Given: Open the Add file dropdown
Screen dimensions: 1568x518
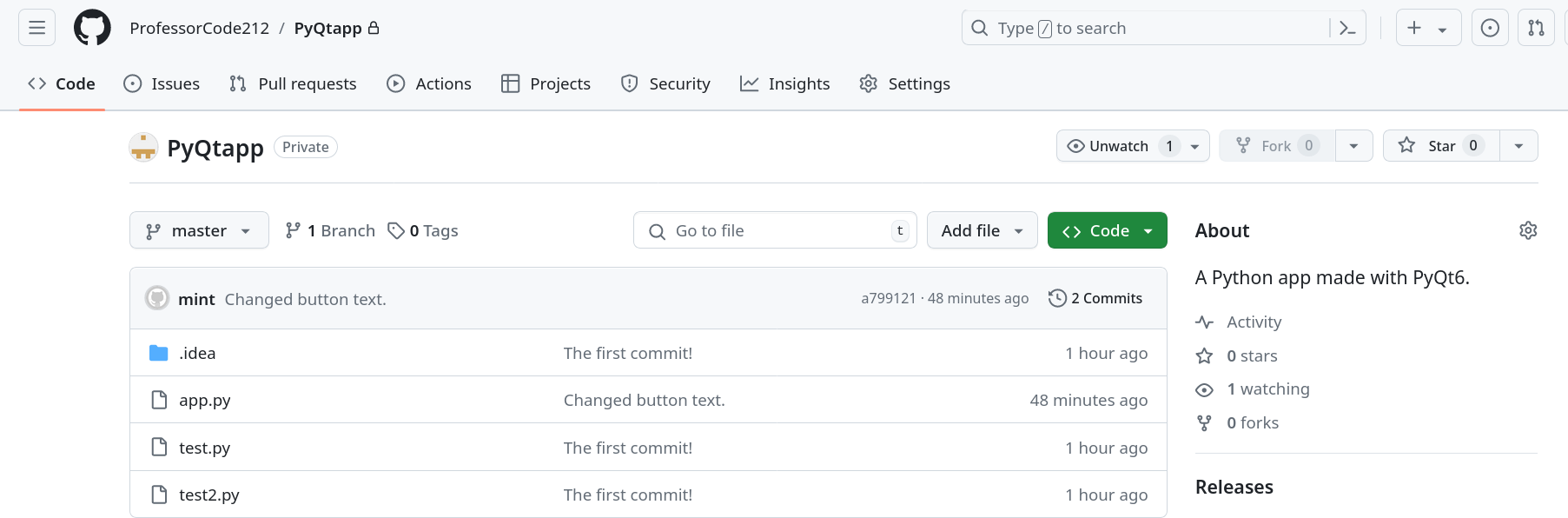Looking at the screenshot, I should pyautogui.click(x=982, y=230).
